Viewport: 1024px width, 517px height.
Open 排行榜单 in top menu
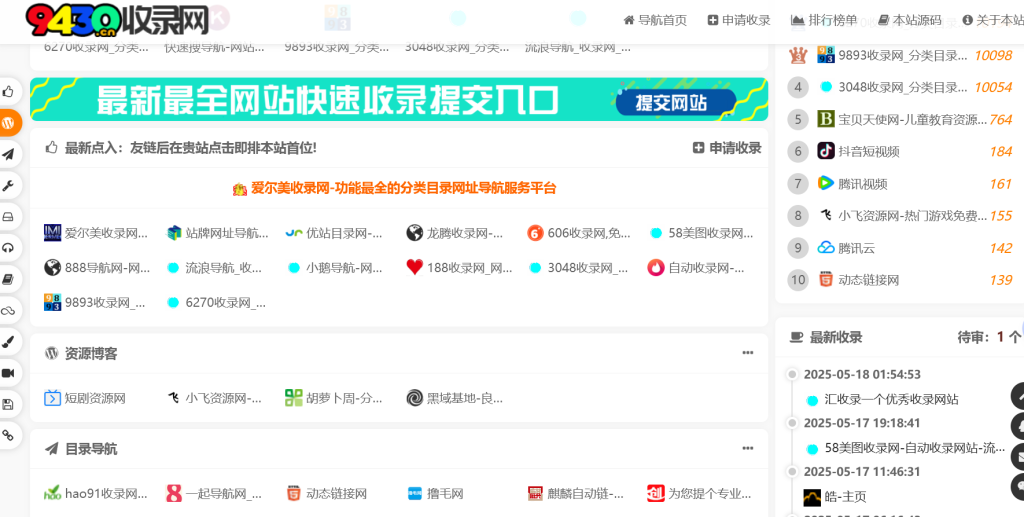[824, 20]
